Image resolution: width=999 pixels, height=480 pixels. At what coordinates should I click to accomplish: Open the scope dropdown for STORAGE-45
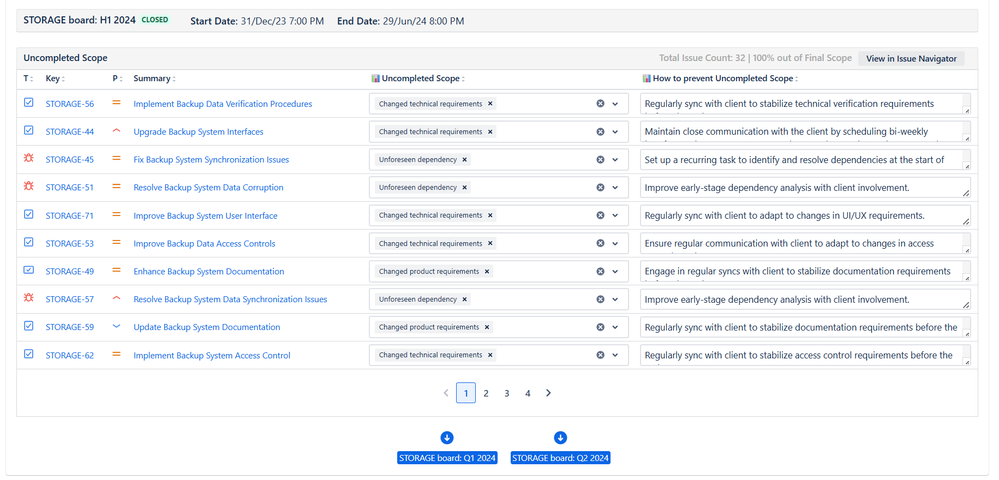click(615, 159)
